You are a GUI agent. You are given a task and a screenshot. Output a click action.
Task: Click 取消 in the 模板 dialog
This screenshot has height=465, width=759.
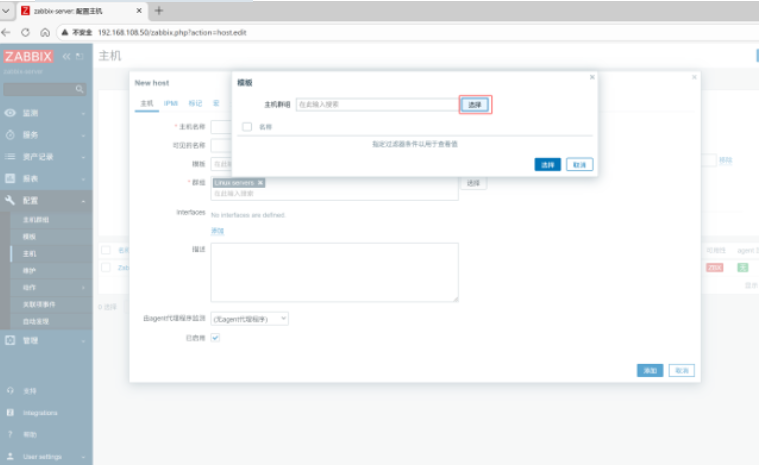coord(579,165)
